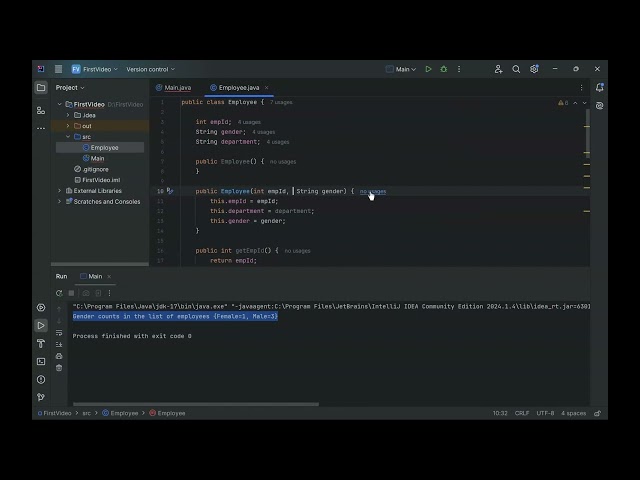Image resolution: width=640 pixels, height=480 pixels.
Task: Open the FirstVideo project dropdown
Action: tap(95, 69)
